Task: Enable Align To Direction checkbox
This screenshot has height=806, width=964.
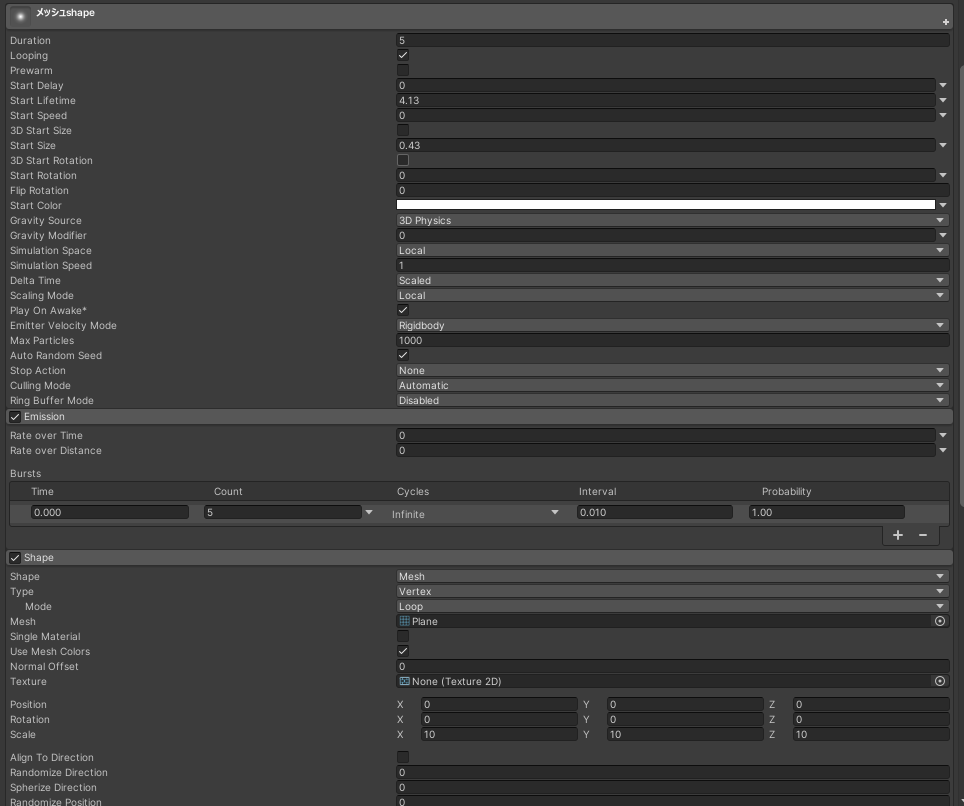Action: pyautogui.click(x=403, y=757)
